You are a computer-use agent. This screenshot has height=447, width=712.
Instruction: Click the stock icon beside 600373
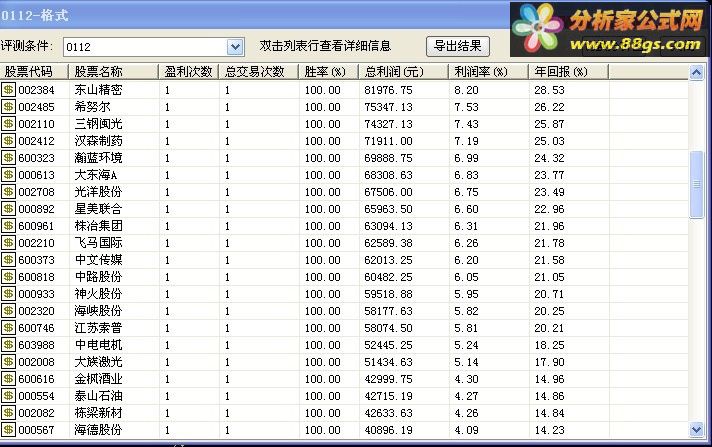pyautogui.click(x=8, y=260)
